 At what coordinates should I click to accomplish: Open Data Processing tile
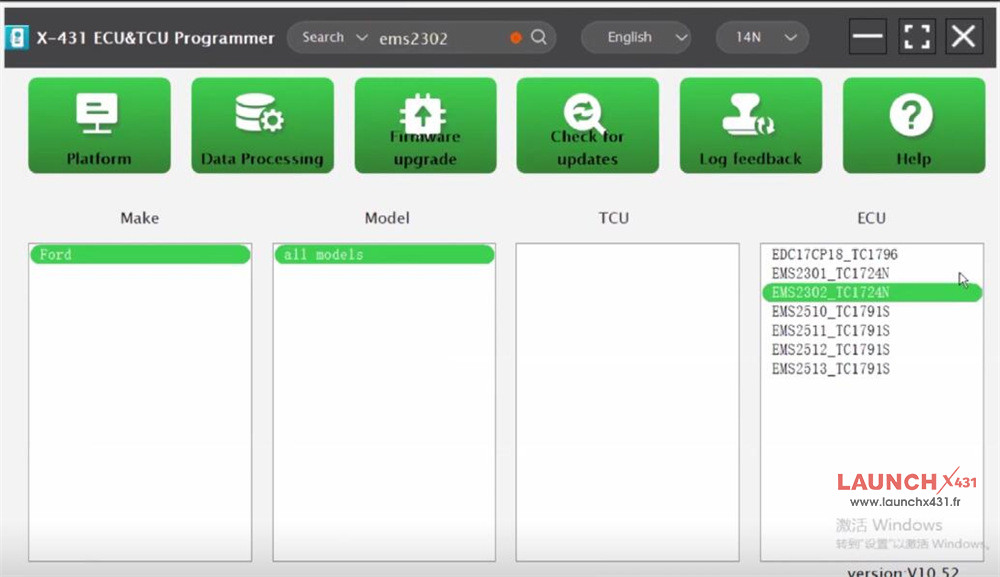click(x=262, y=125)
